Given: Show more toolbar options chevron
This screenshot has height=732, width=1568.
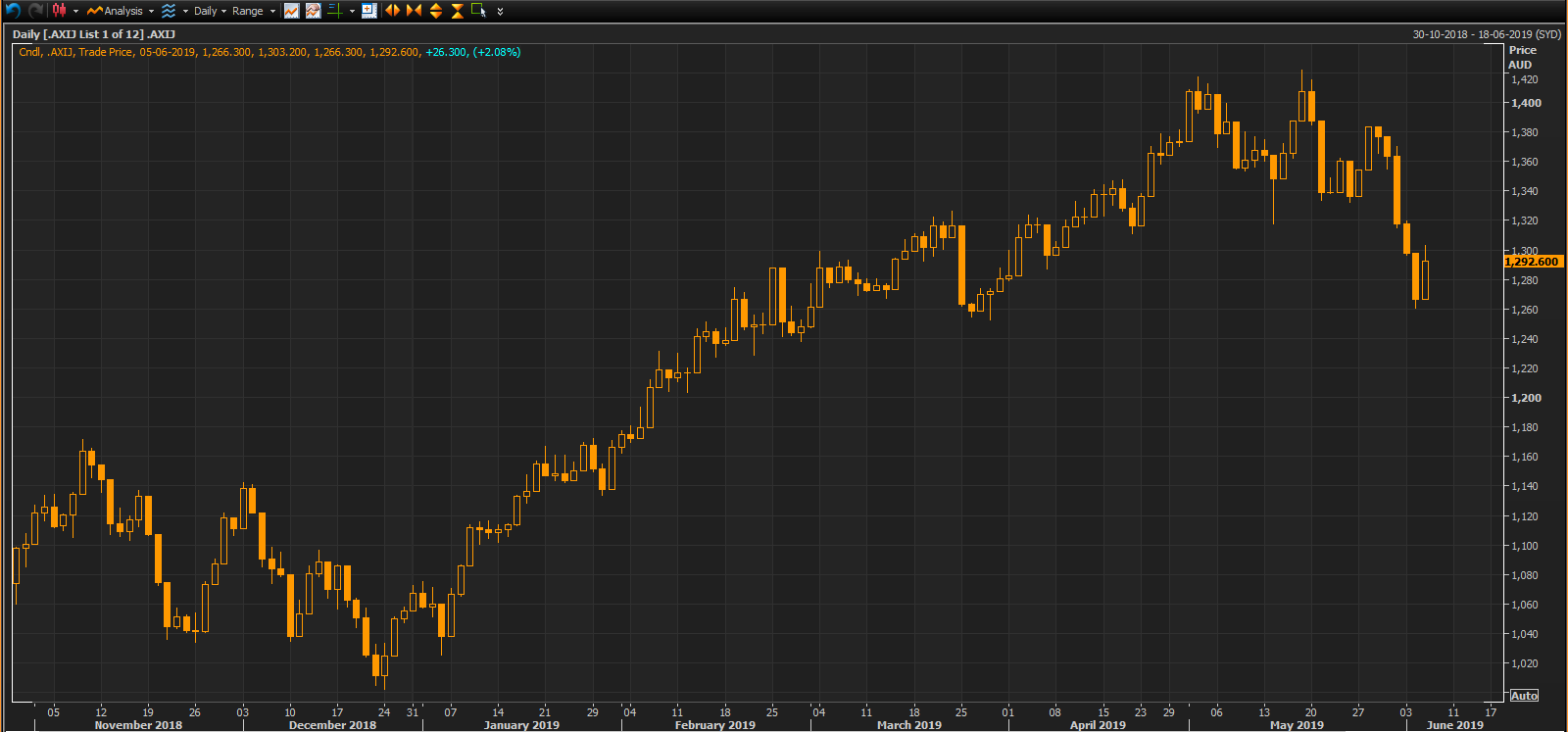Looking at the screenshot, I should click(x=500, y=12).
